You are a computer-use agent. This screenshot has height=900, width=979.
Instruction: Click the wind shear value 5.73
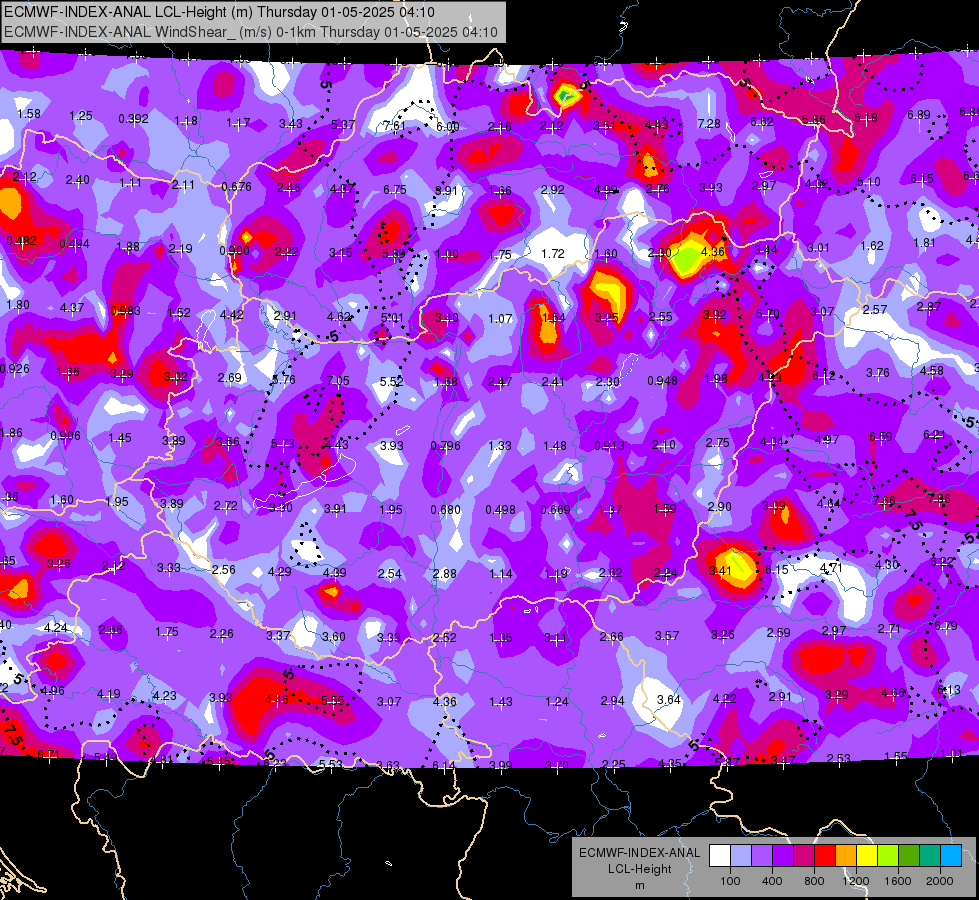pos(283,443)
